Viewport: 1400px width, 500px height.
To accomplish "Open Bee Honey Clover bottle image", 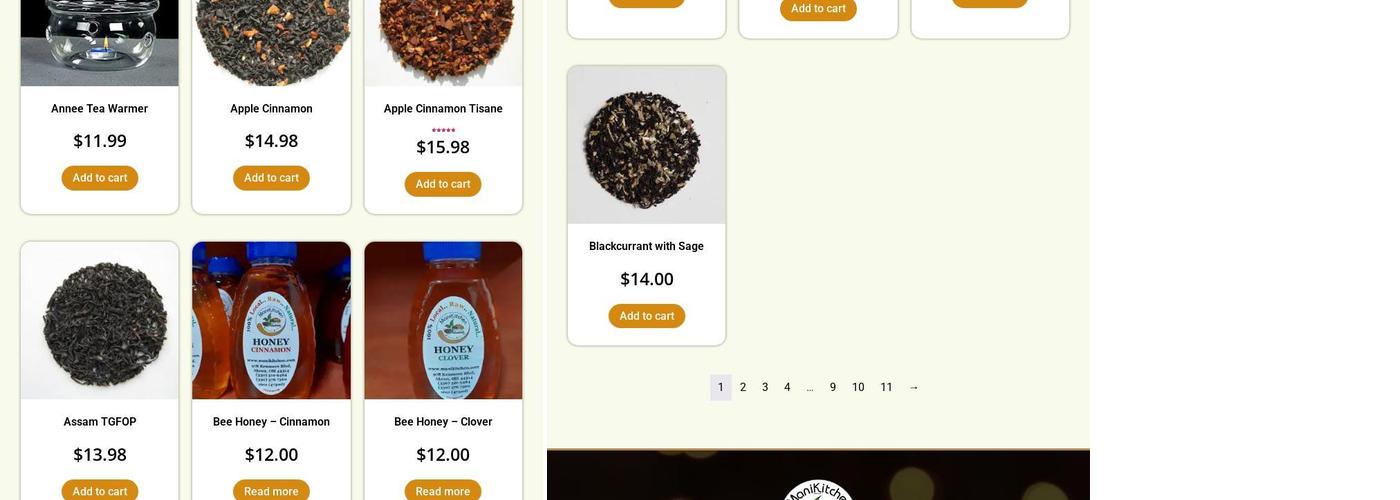I will (443, 321).
